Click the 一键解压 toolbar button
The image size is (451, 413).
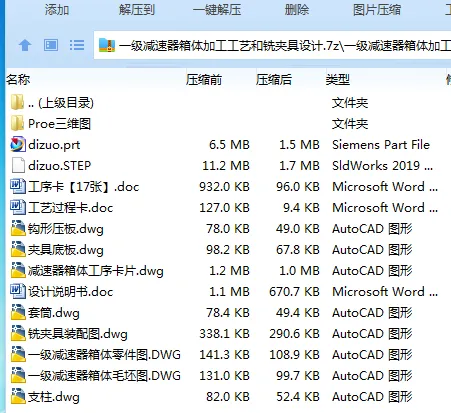click(217, 10)
